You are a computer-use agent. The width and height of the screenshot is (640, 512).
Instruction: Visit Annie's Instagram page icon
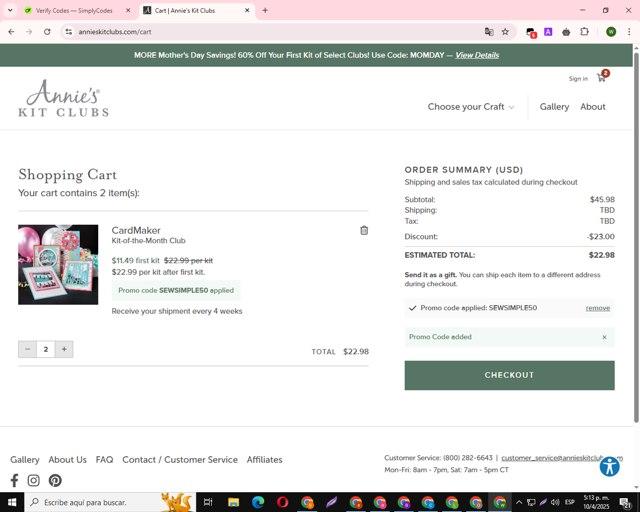point(33,481)
